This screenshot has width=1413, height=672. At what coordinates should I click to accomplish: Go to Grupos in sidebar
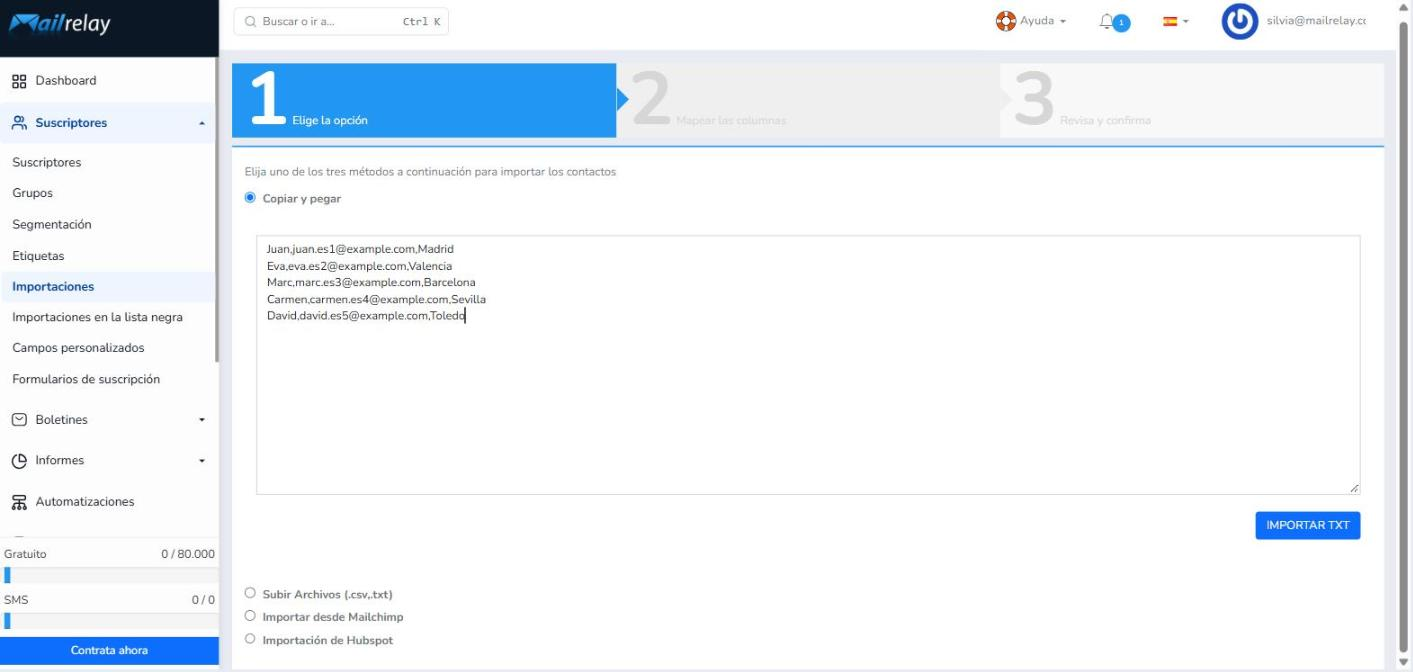click(x=33, y=193)
